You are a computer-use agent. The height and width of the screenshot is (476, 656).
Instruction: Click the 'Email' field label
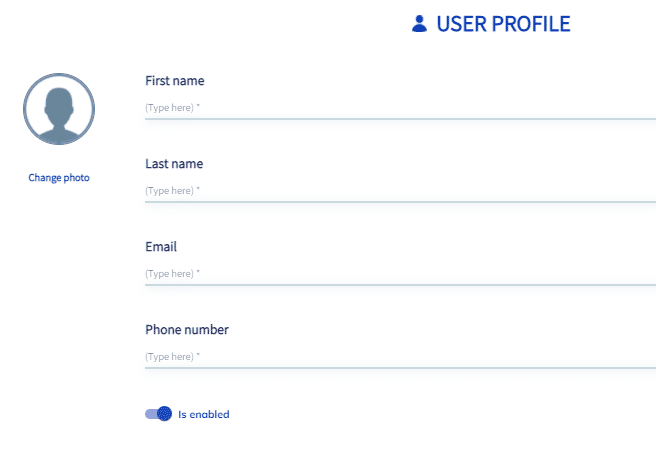pyautogui.click(x=161, y=246)
